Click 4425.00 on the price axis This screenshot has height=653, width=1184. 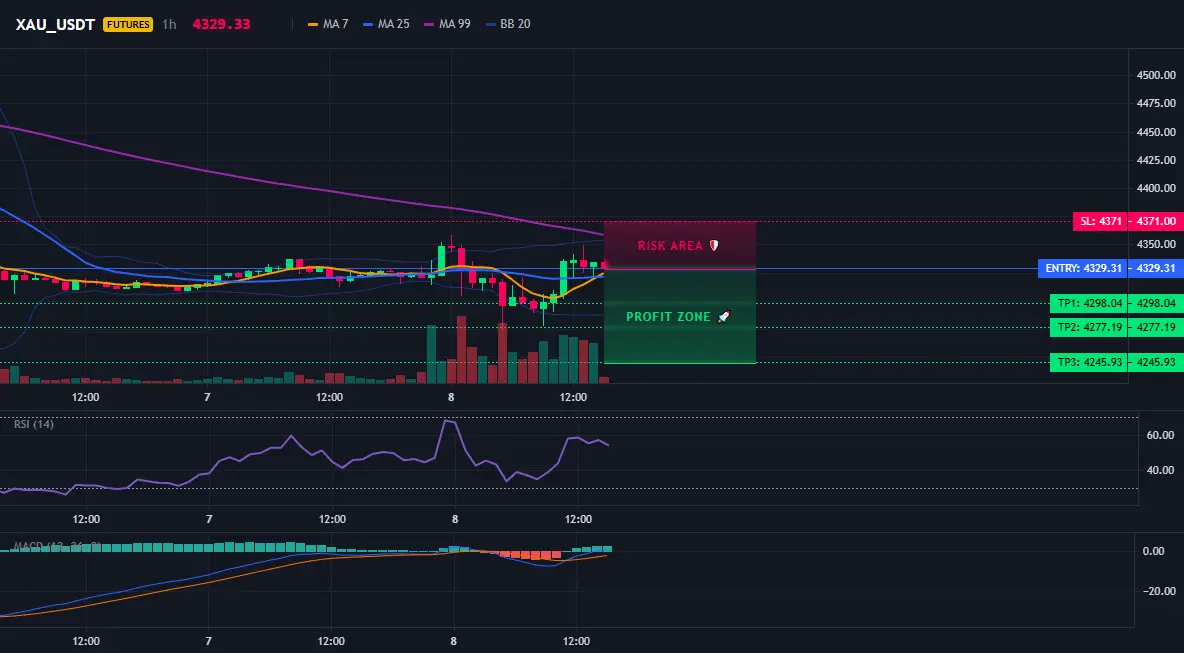(x=1156, y=160)
